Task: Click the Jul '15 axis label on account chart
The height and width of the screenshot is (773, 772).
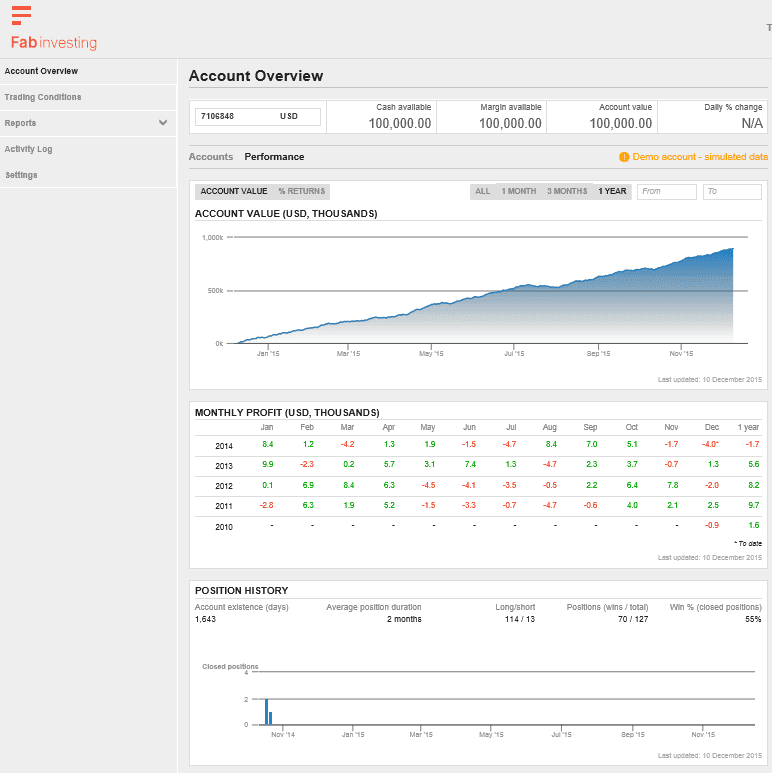Action: pyautogui.click(x=514, y=353)
